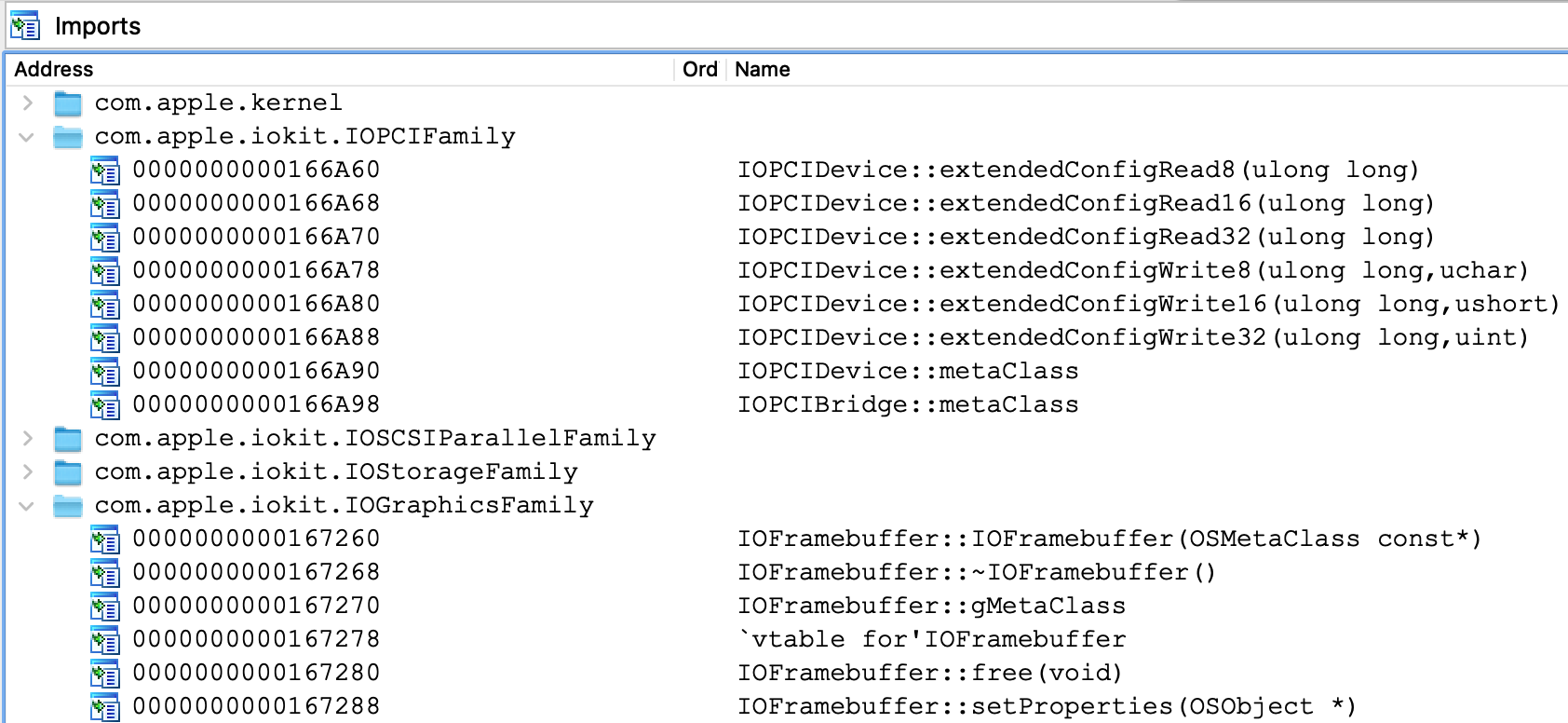
Task: Select the IOFramebuffer::gMetaClass import entry
Action: coord(931,606)
